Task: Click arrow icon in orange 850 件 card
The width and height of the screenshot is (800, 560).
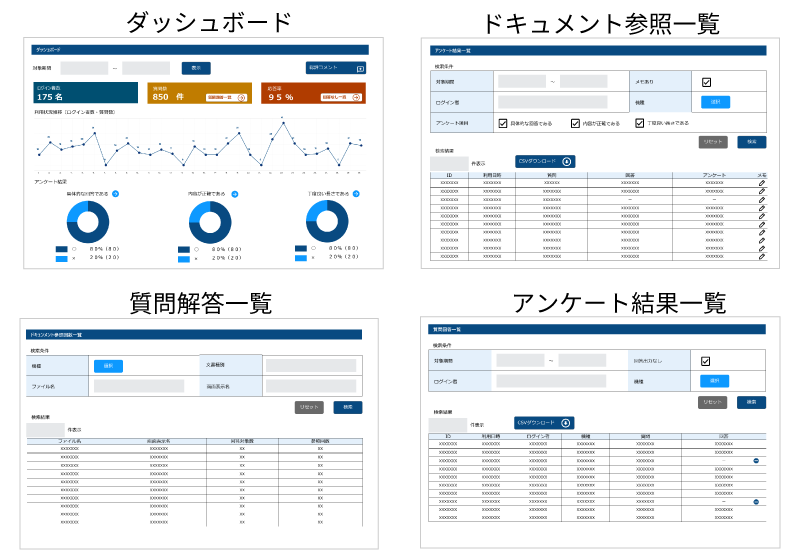Action: pyautogui.click(x=241, y=97)
